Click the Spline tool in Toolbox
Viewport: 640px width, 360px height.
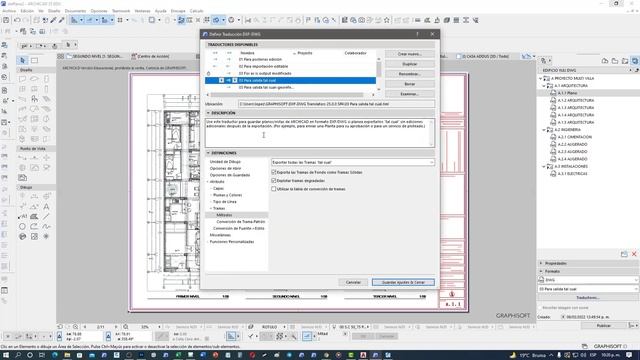coord(46,226)
